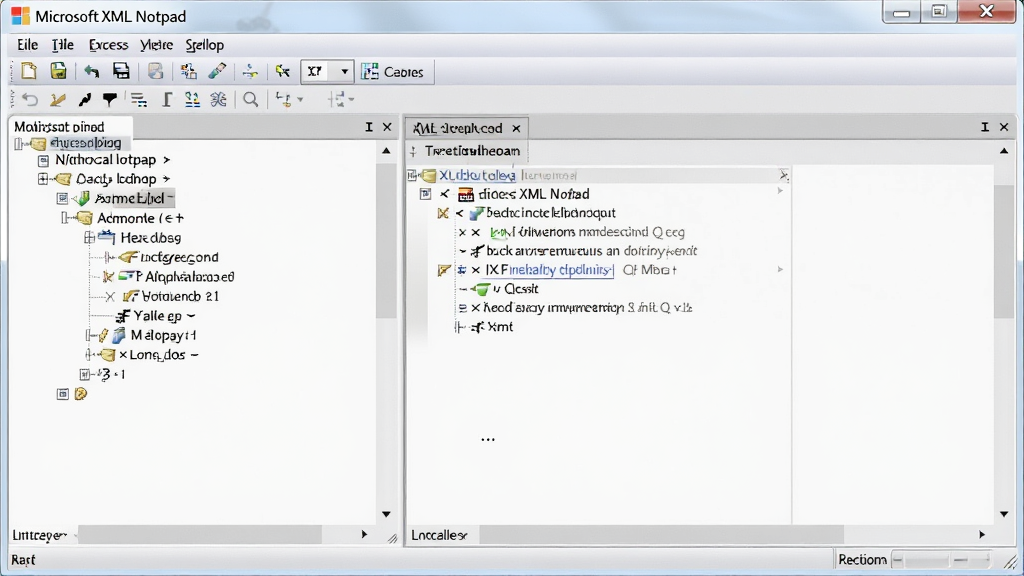Click the X at the end of the right root row
Image resolution: width=1024 pixels, height=576 pixels.
[784, 174]
